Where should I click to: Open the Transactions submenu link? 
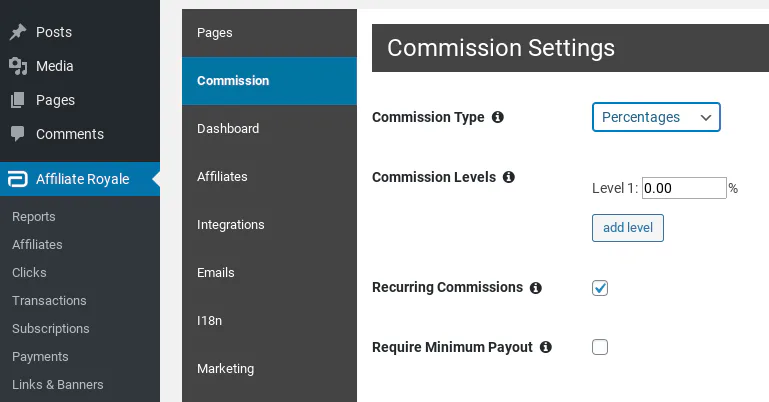49,300
